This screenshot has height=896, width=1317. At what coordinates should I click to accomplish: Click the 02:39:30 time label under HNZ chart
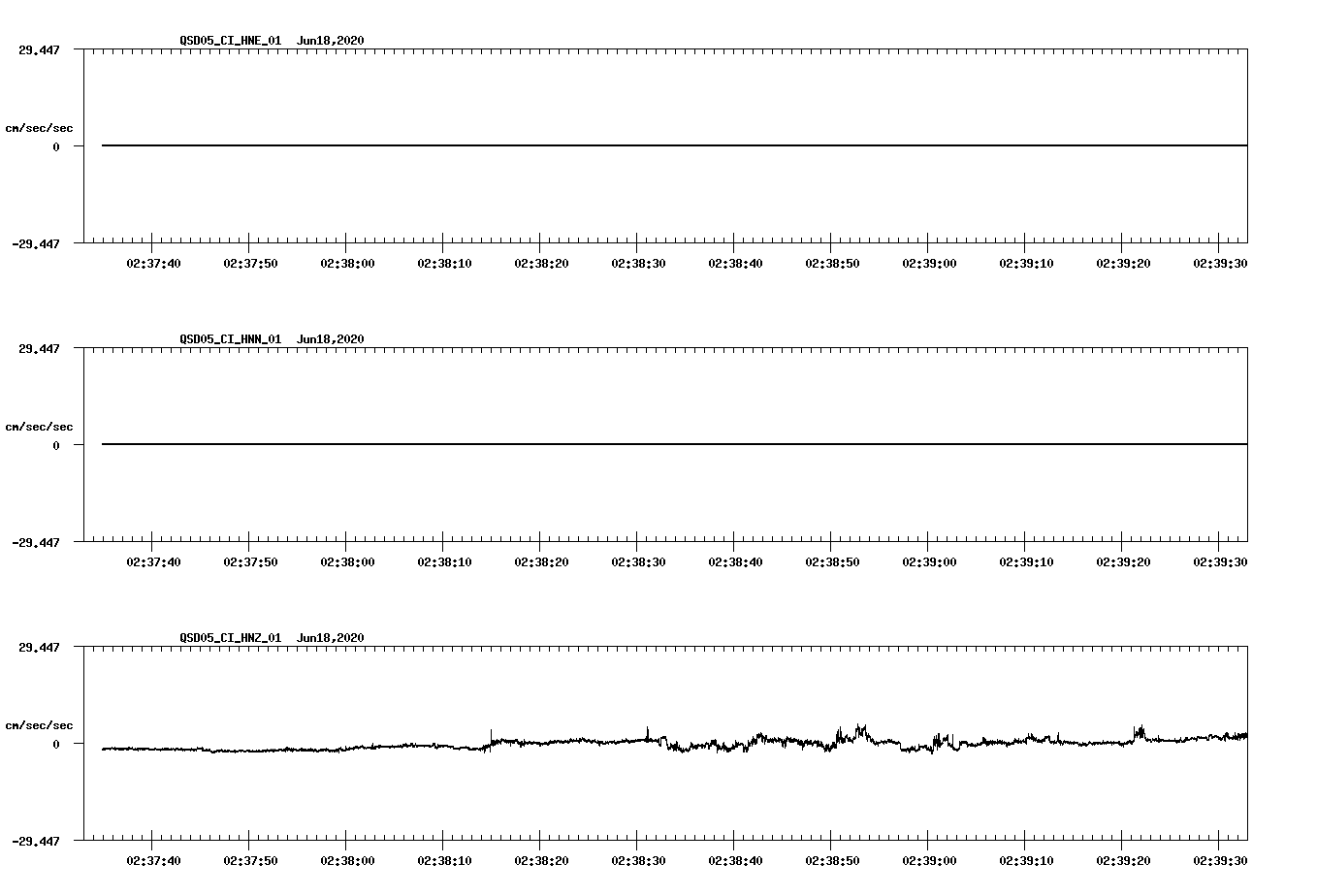pos(1220,861)
